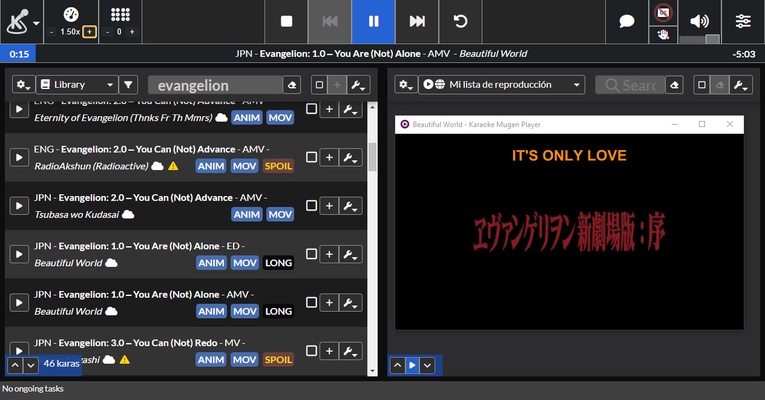Go to the previous song
Viewport: 765px width, 400px height.
tap(330, 21)
